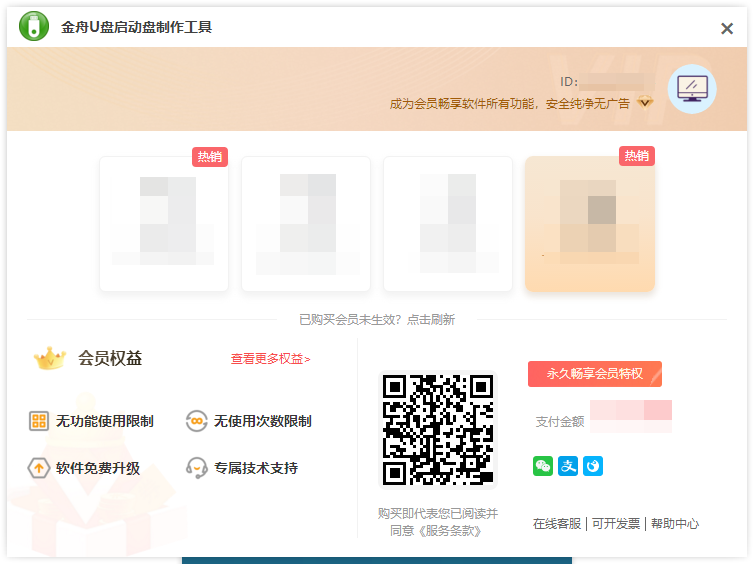Click the 会员权益 heading text
This screenshot has width=754, height=564.
coord(110,358)
